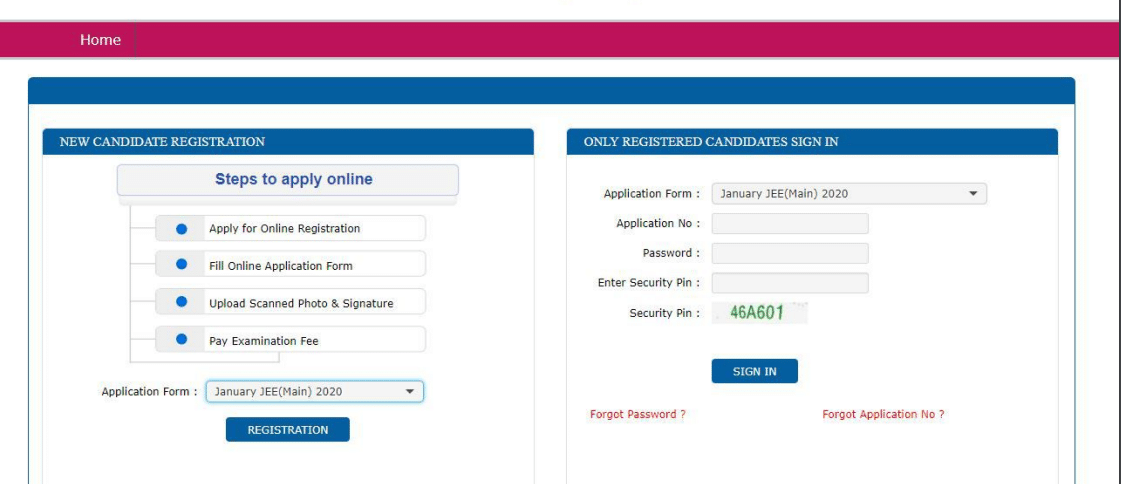This screenshot has height=484, width=1121.
Task: Expand sign-in Application Form dropdown
Action: pos(848,194)
